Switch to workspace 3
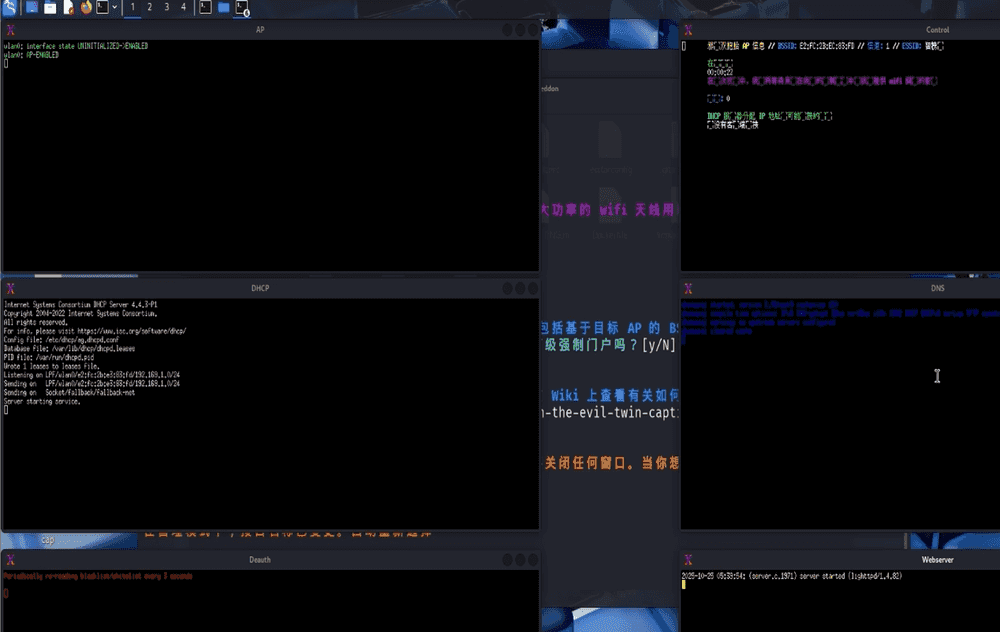The height and width of the screenshot is (632, 1000). tap(167, 7)
